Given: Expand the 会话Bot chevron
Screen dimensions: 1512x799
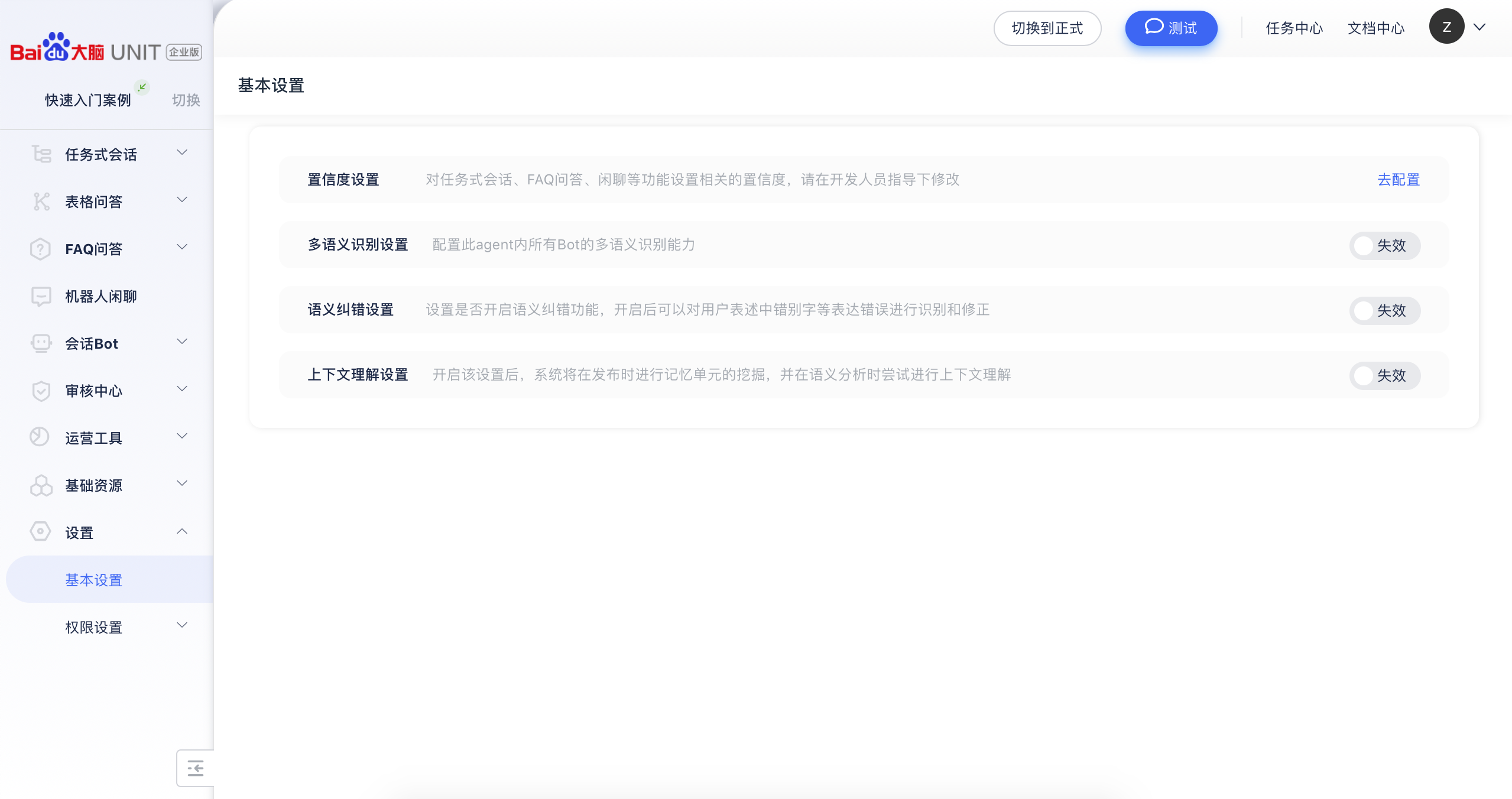Looking at the screenshot, I should tap(182, 342).
